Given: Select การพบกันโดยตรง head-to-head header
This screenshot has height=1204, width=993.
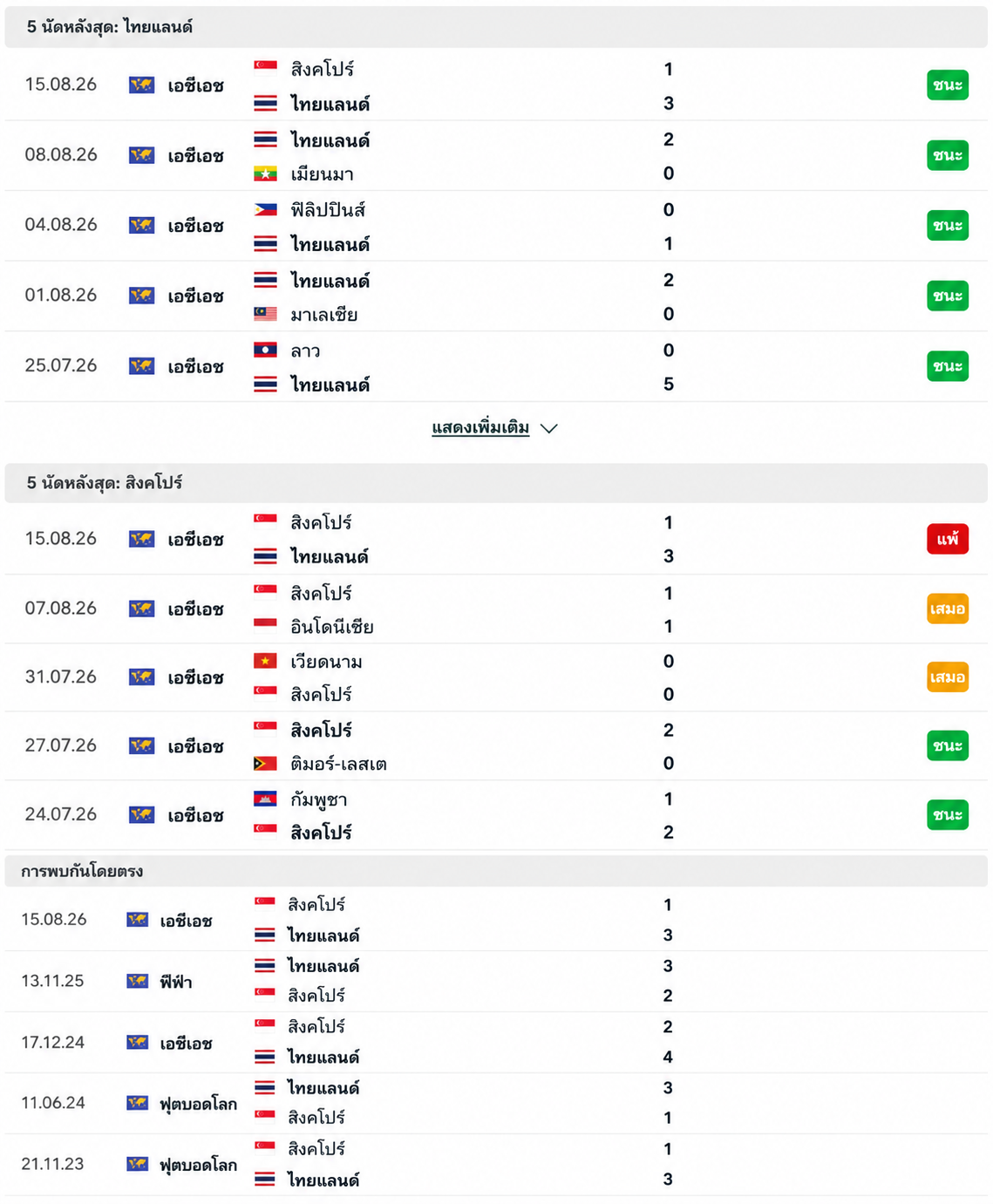Looking at the screenshot, I should (496, 871).
